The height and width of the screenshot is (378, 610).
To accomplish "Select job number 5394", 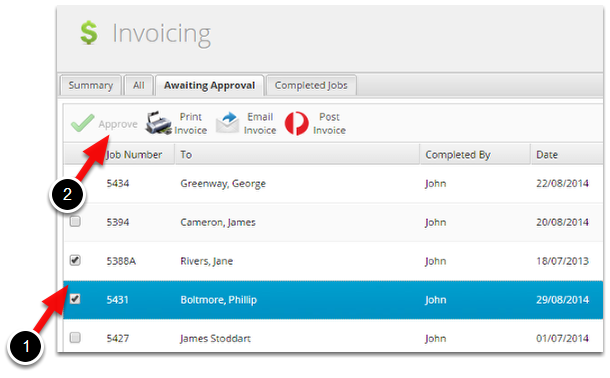I will tap(118, 222).
